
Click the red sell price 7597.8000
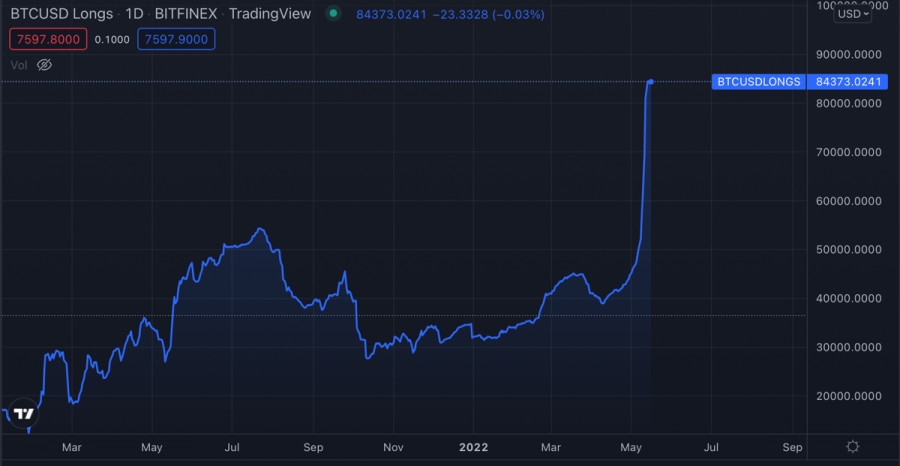click(48, 39)
